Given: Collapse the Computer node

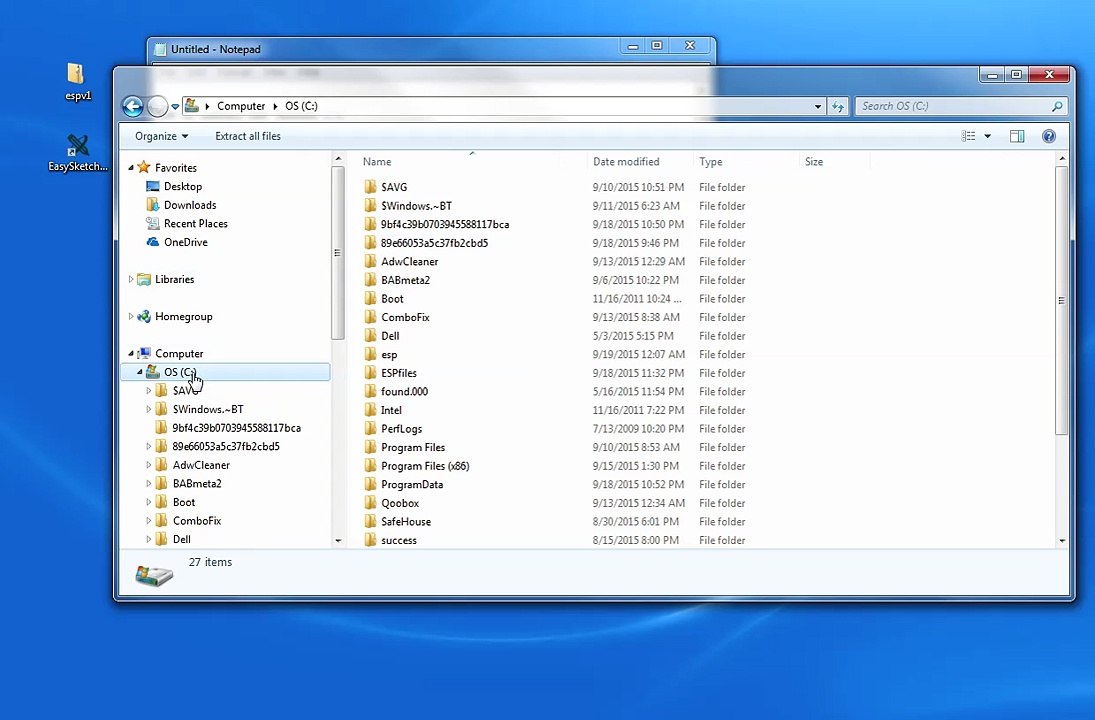Looking at the screenshot, I should [x=131, y=353].
